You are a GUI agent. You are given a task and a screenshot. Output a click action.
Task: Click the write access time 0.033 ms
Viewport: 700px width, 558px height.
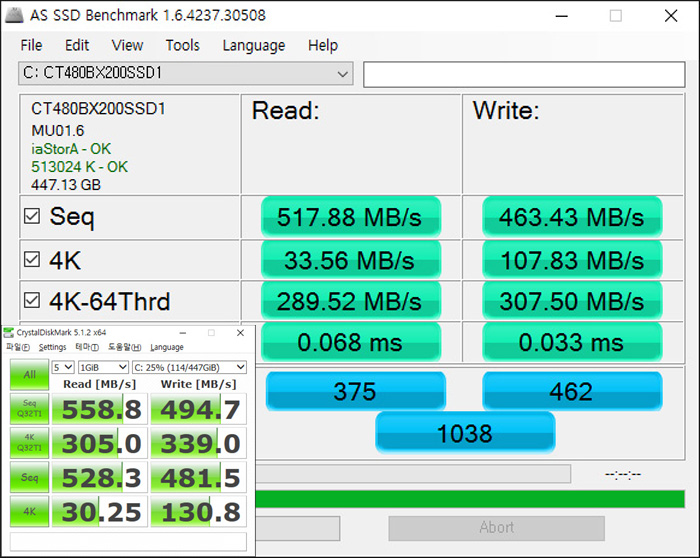[x=572, y=342]
